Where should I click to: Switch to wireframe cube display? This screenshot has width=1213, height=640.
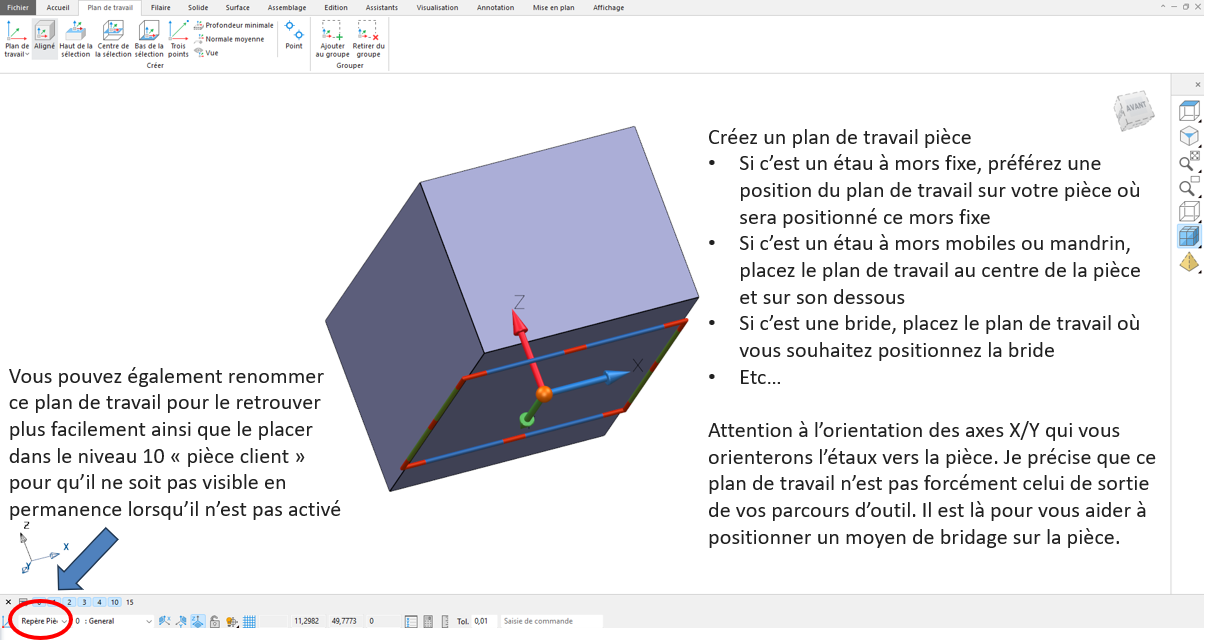point(1189,212)
